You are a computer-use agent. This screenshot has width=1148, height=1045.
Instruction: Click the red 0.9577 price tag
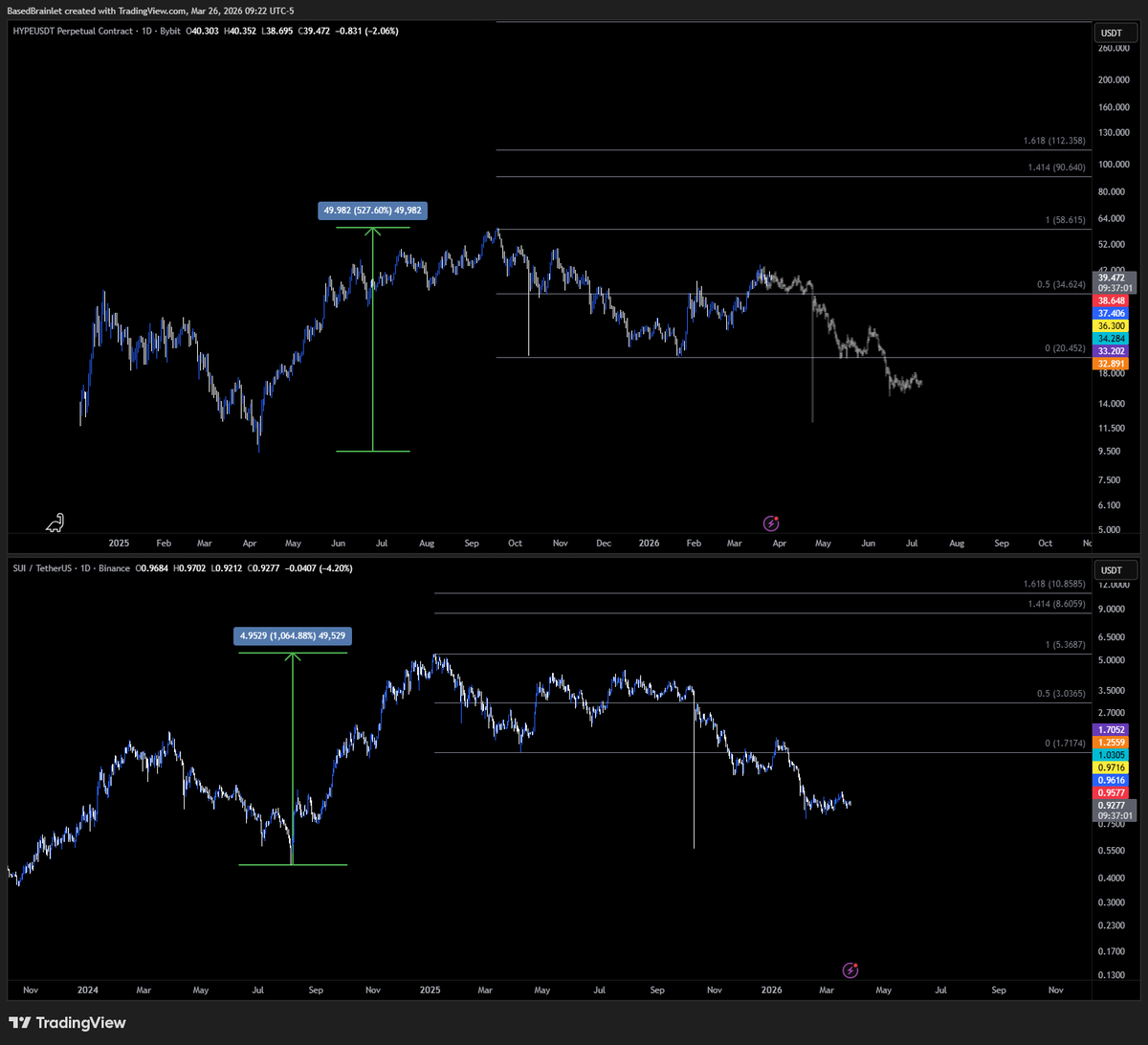1112,792
